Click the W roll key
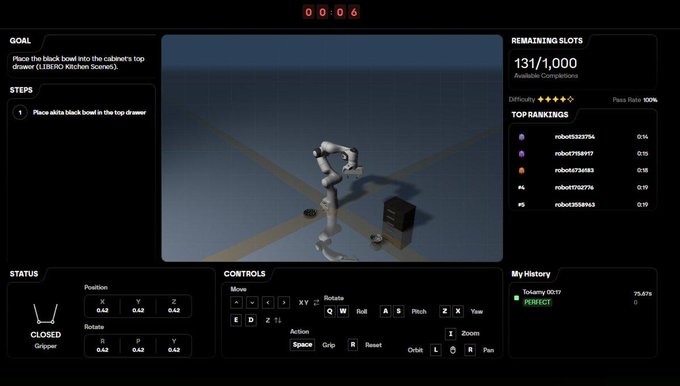 click(343, 311)
